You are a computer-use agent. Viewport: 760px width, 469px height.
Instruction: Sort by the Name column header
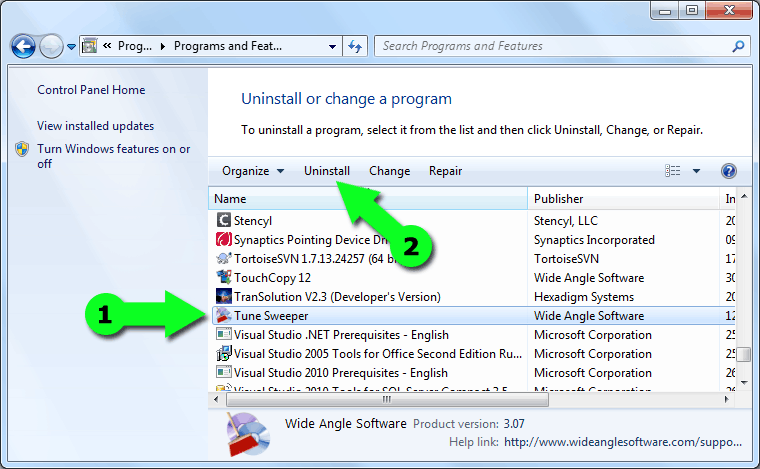[368, 199]
